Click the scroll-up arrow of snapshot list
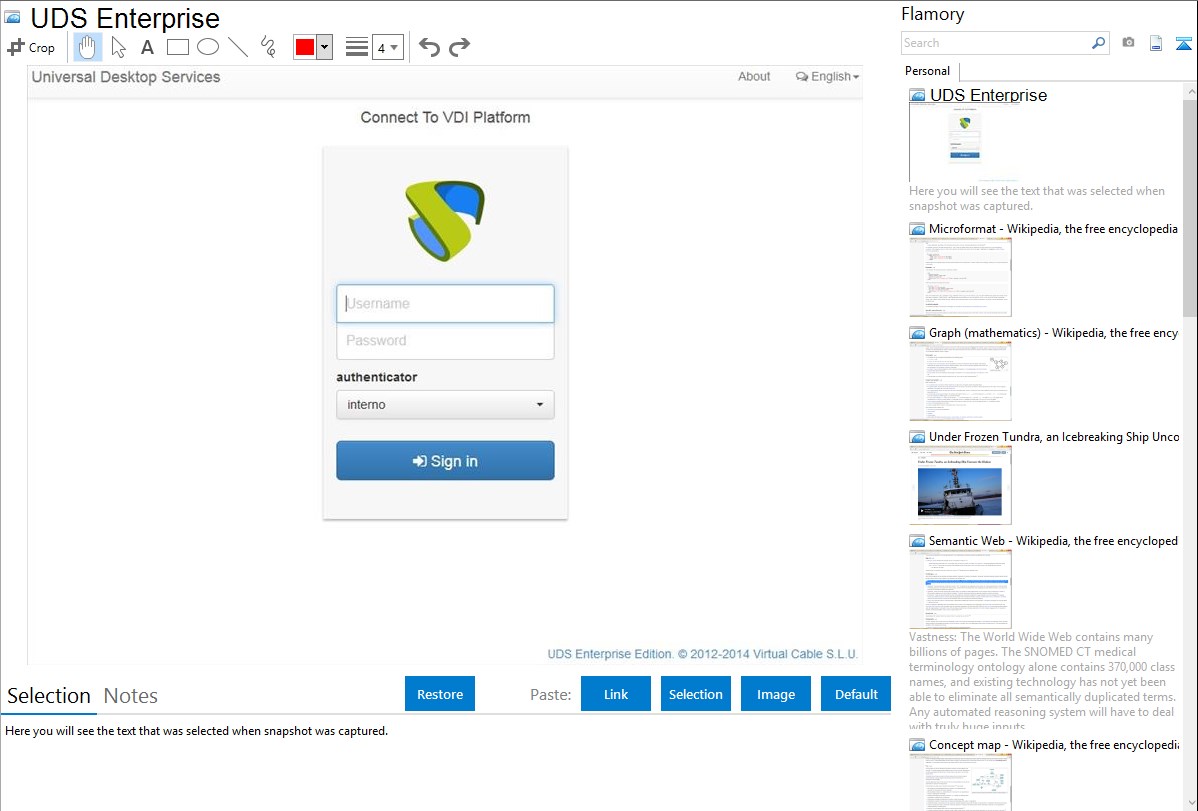The height and width of the screenshot is (811, 1198). (x=1190, y=92)
